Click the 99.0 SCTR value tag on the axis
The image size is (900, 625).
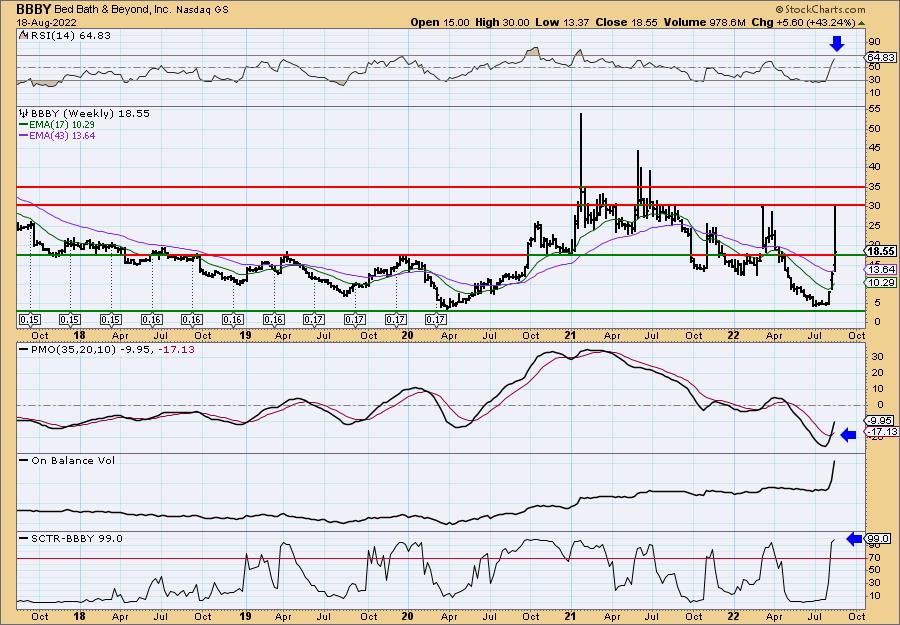click(879, 539)
